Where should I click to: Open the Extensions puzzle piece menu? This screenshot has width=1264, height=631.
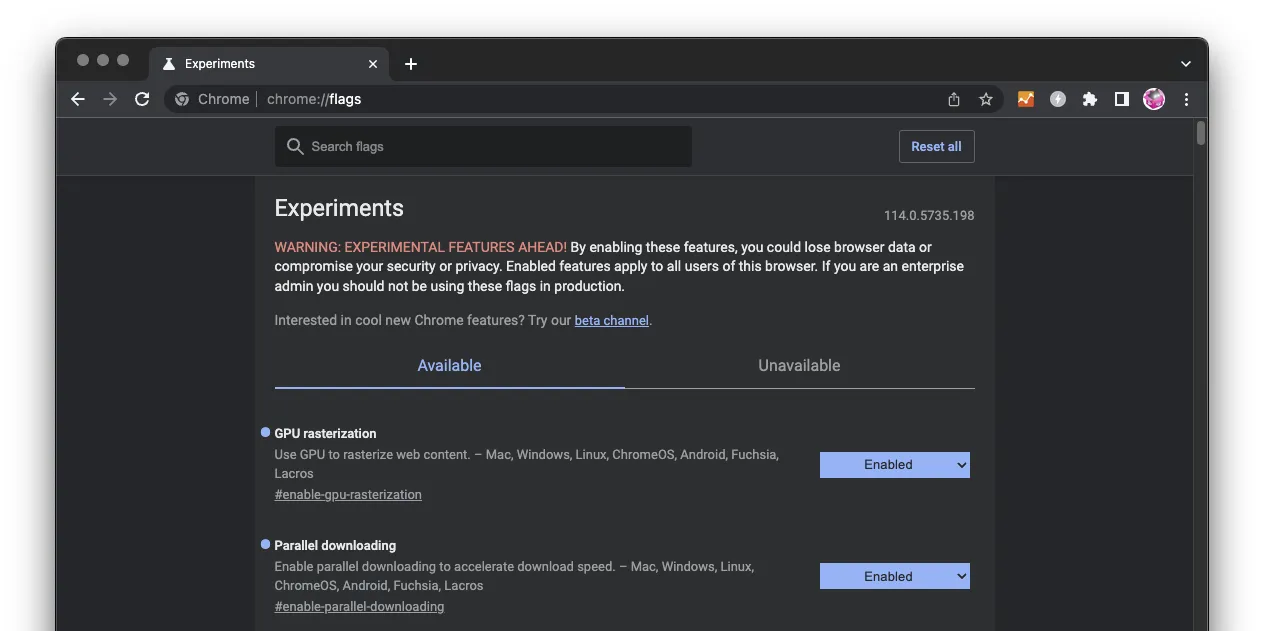[x=1090, y=99]
